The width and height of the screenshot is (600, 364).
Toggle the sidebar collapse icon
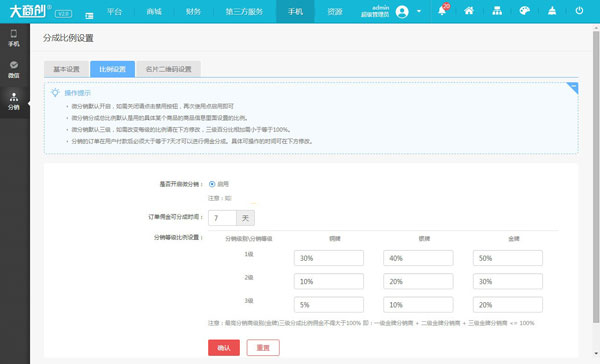(x=89, y=16)
